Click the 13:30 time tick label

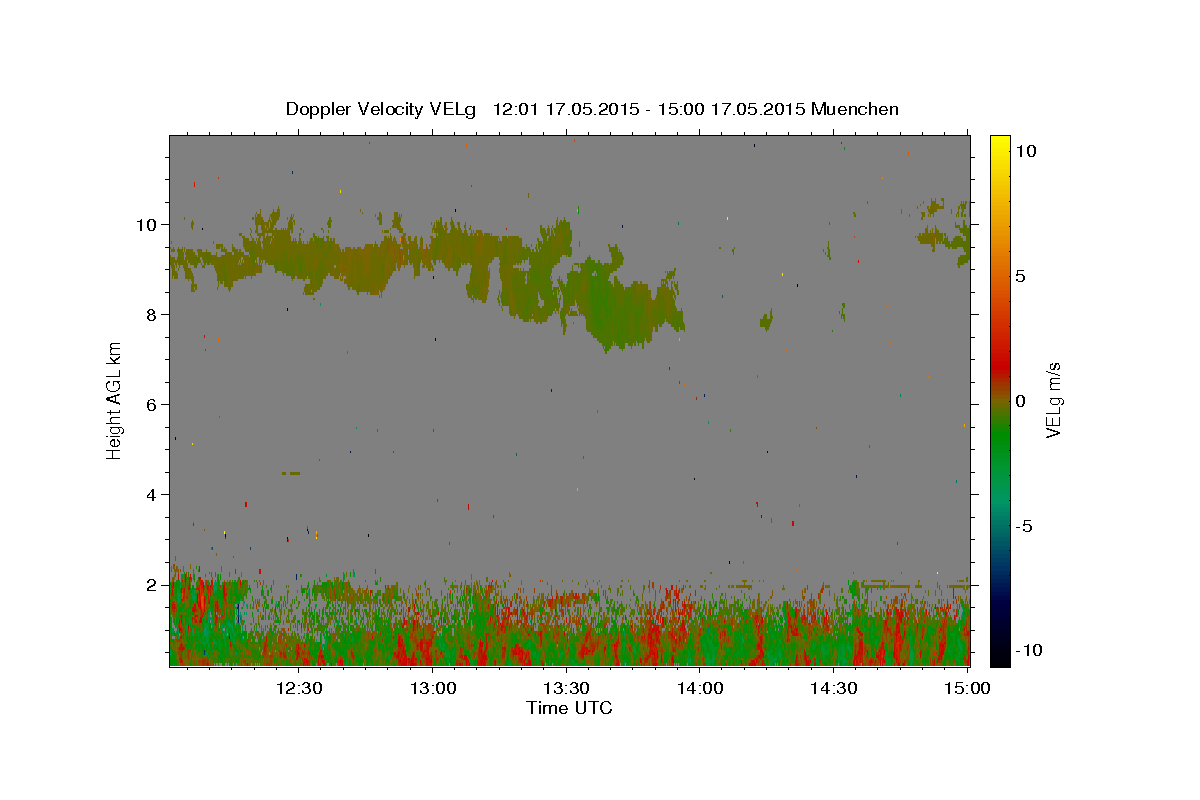(x=566, y=688)
